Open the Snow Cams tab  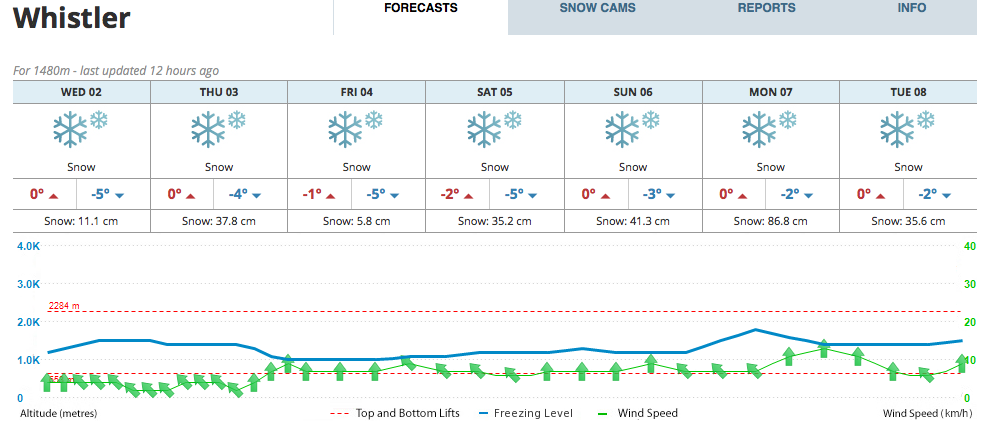click(x=597, y=8)
